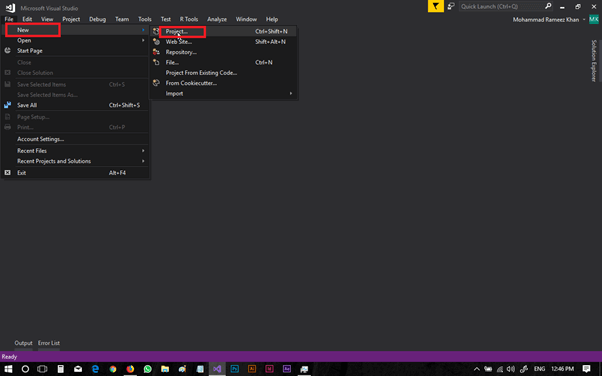This screenshot has width=602, height=376.
Task: Expand Recent Projects and Solutions submenu
Action: coord(75,161)
